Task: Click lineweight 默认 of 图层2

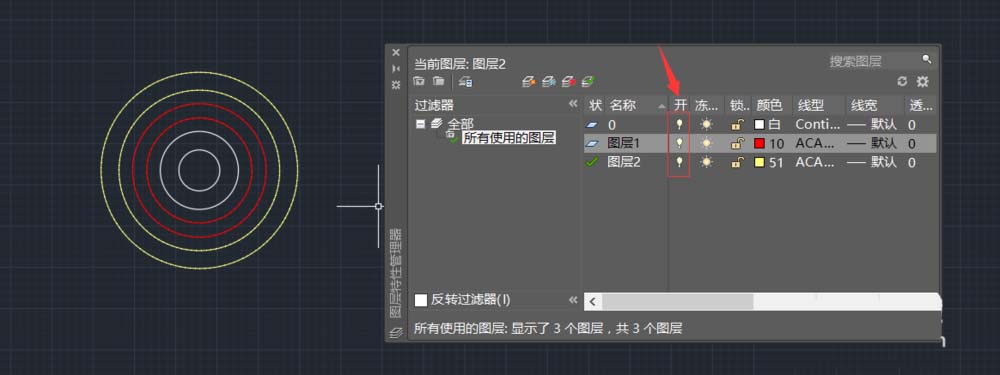Action: (884, 162)
